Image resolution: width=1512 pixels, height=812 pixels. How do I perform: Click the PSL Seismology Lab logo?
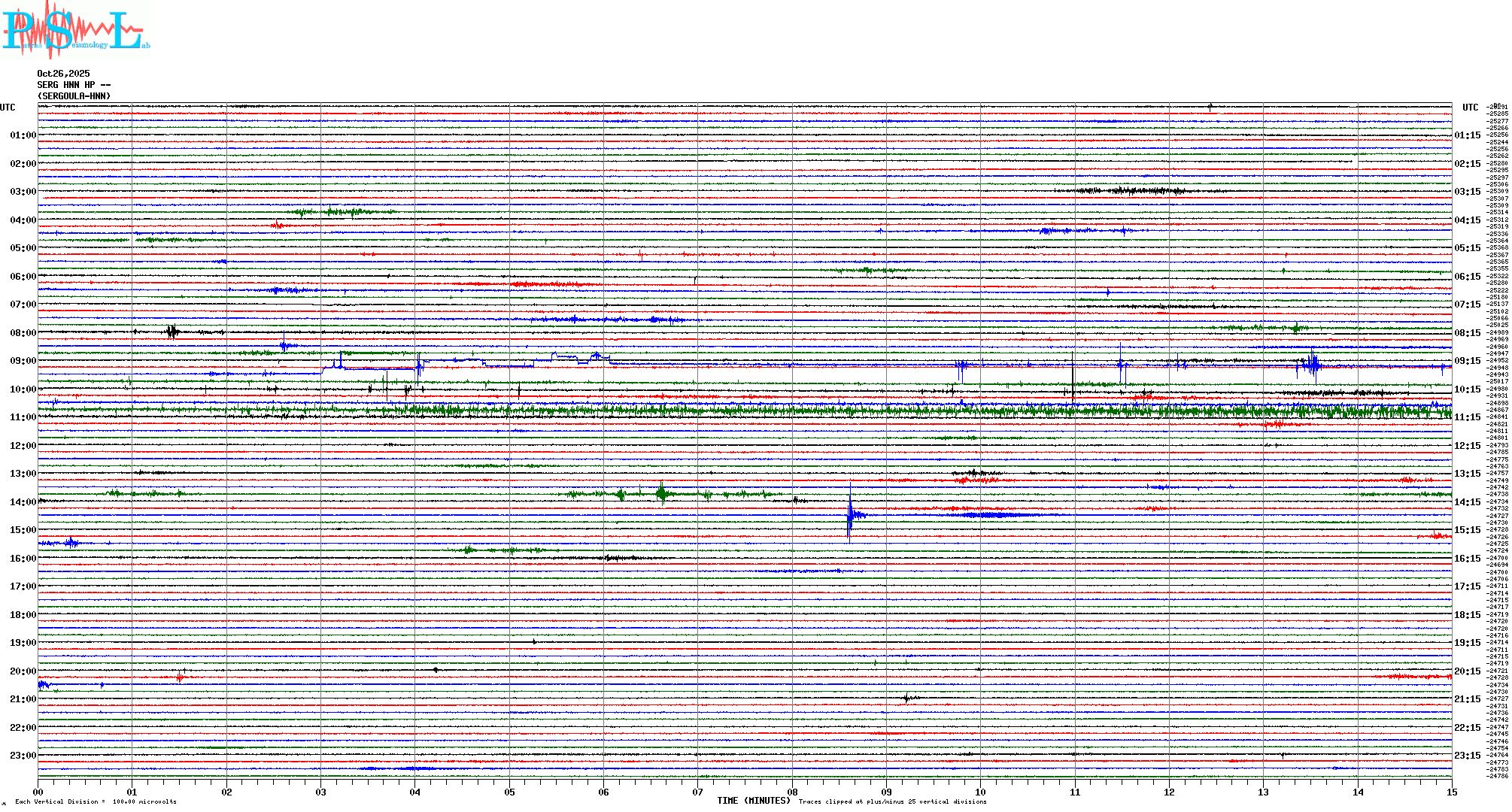point(75,30)
